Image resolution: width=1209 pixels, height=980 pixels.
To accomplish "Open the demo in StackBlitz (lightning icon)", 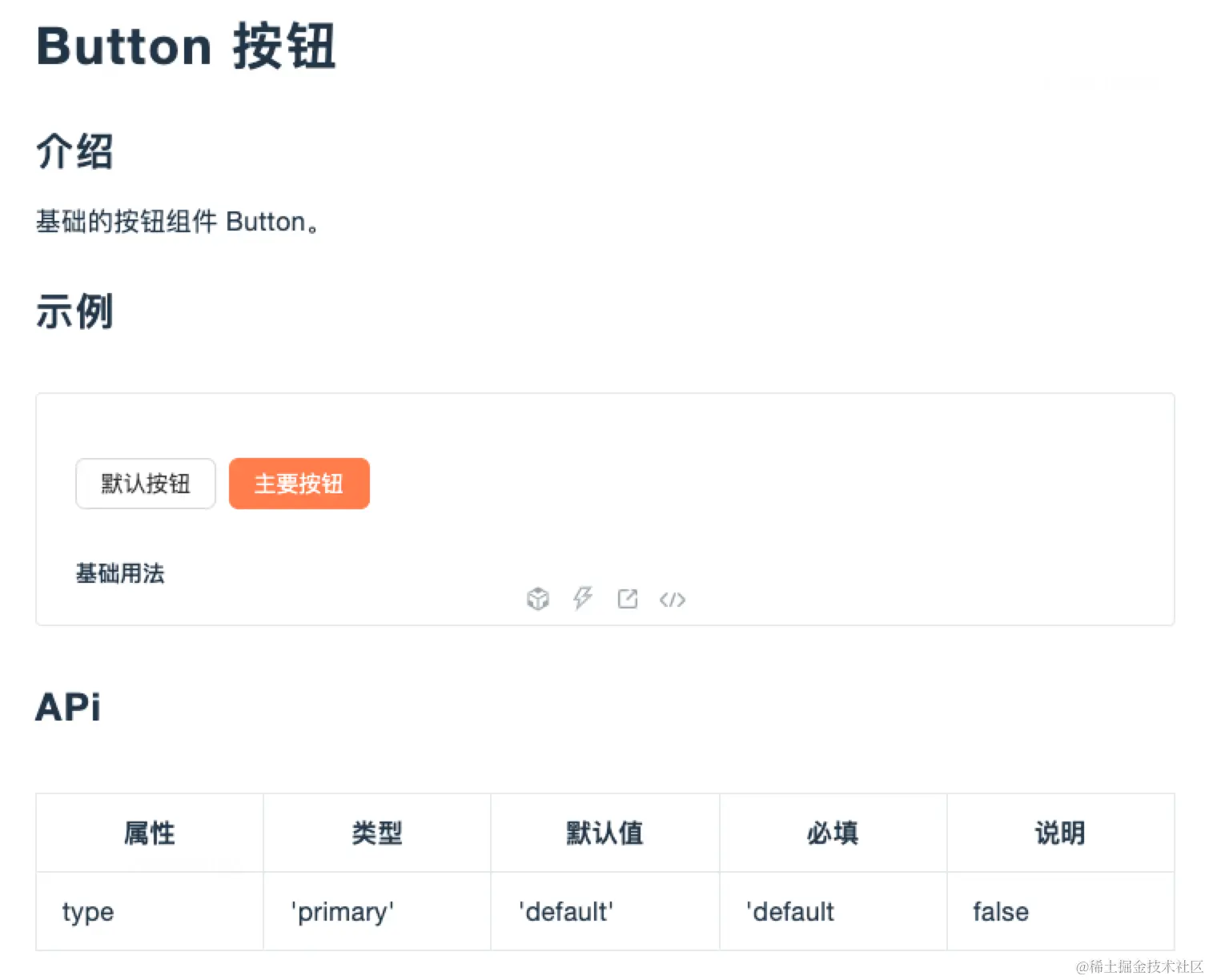I will click(583, 598).
